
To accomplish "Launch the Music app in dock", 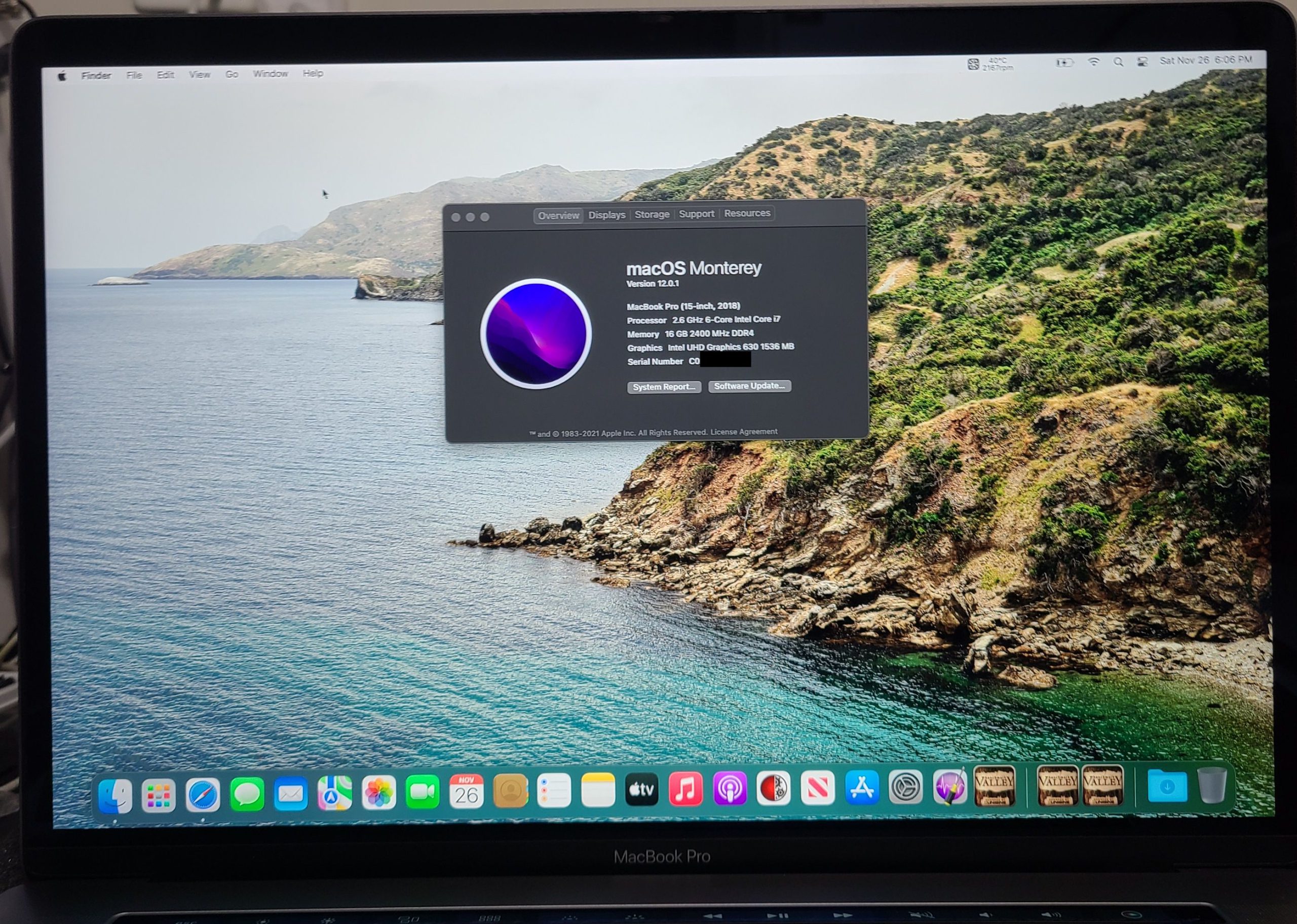I will click(685, 789).
